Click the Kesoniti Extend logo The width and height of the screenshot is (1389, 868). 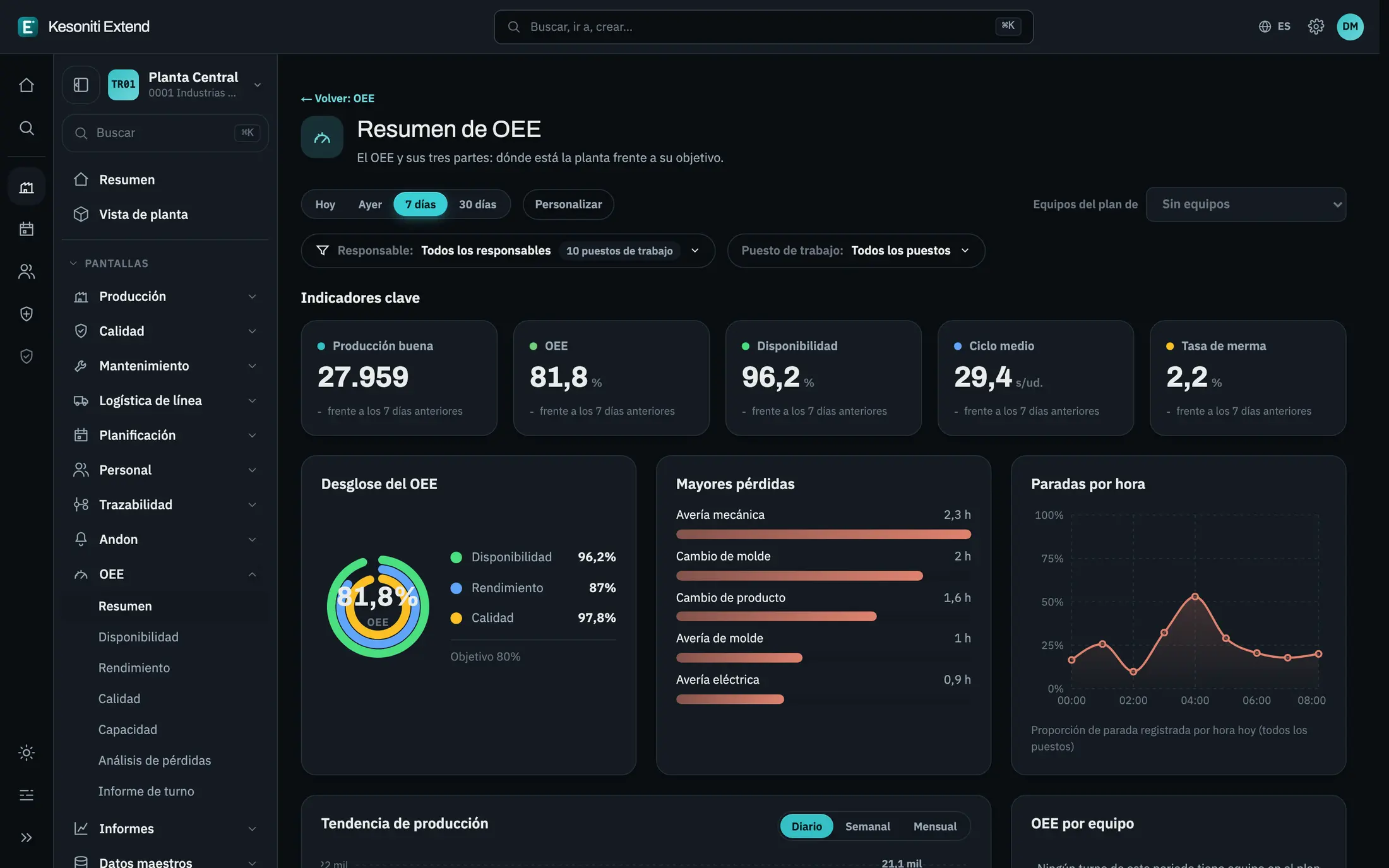(84, 27)
